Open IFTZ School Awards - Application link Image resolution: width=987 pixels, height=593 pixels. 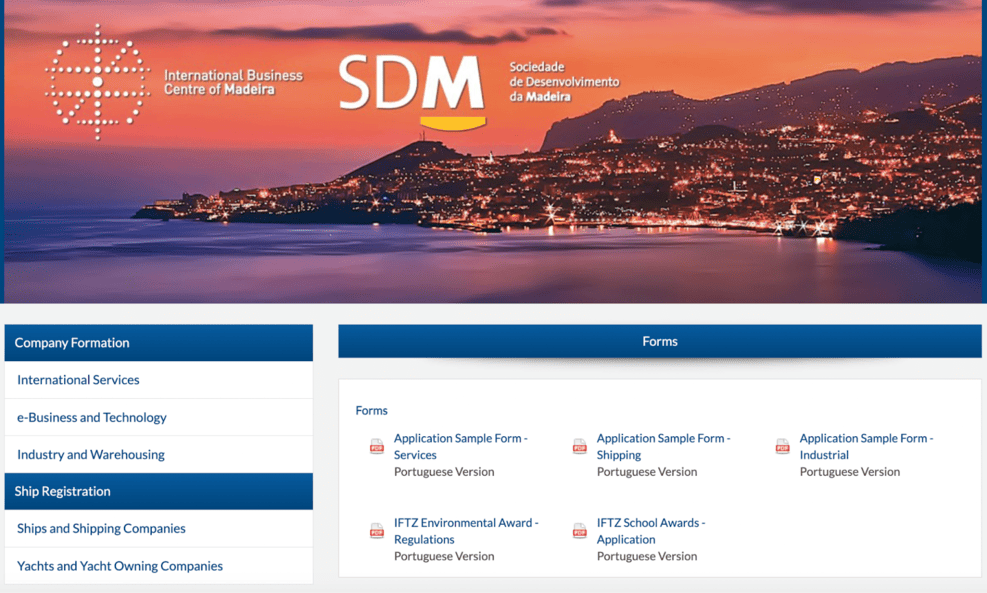point(650,530)
